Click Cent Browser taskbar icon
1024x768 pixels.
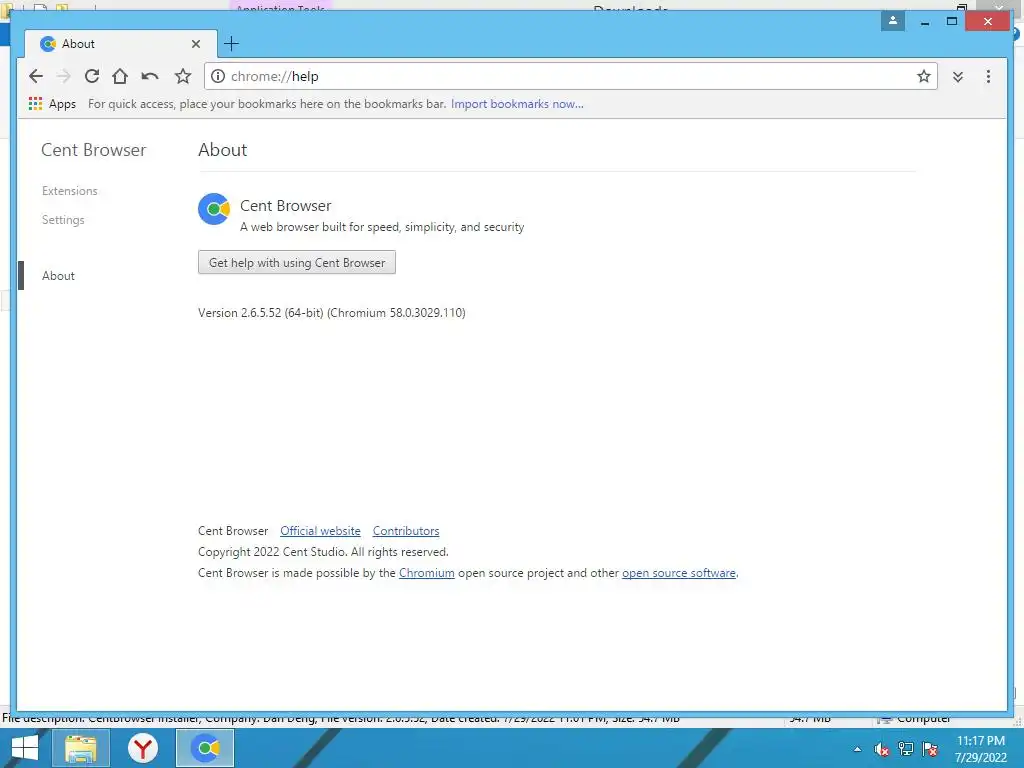[205, 748]
